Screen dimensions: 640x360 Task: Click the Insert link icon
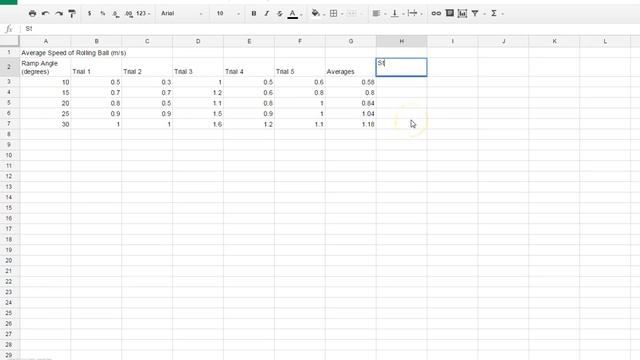436,13
